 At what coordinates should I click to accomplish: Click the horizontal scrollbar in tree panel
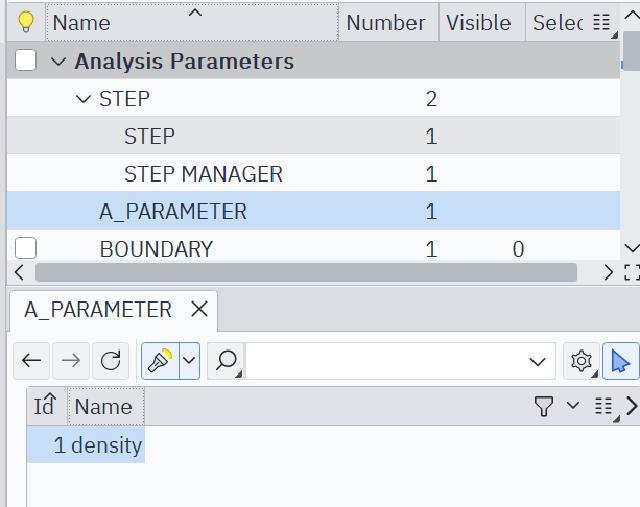(305, 272)
